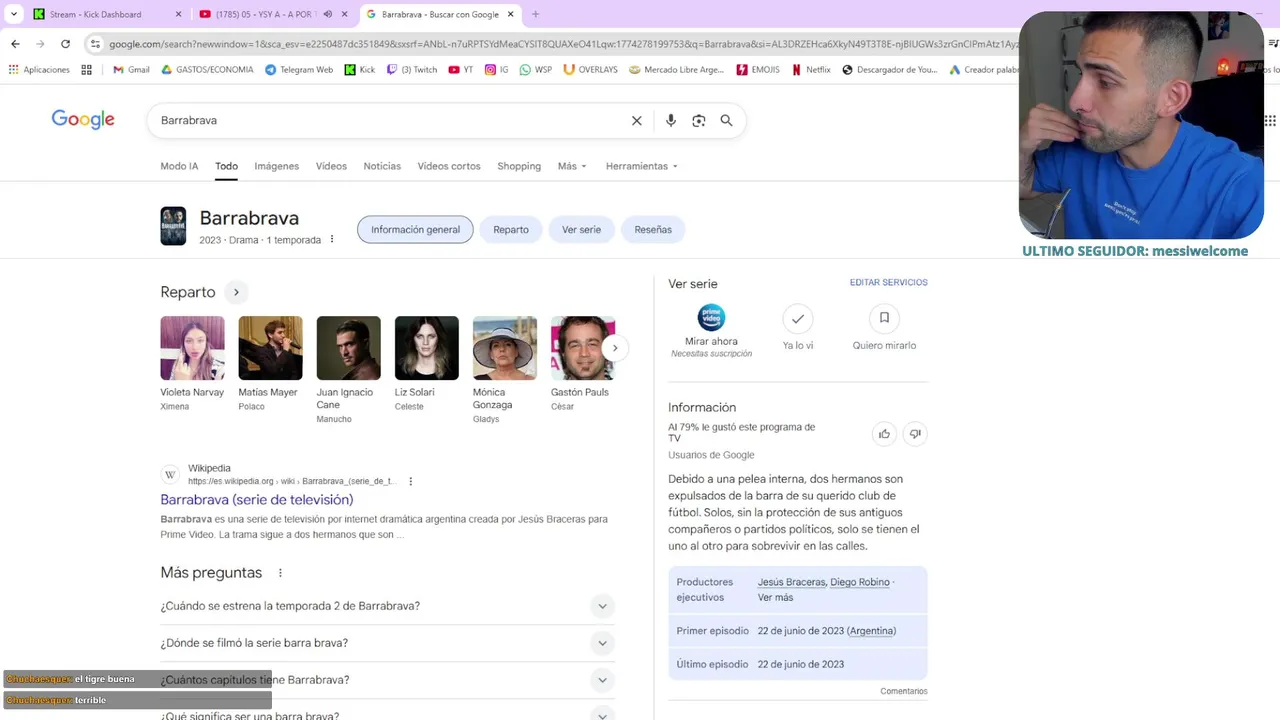Submit search with magnifier icon
This screenshot has height=720, width=1280.
click(x=727, y=120)
